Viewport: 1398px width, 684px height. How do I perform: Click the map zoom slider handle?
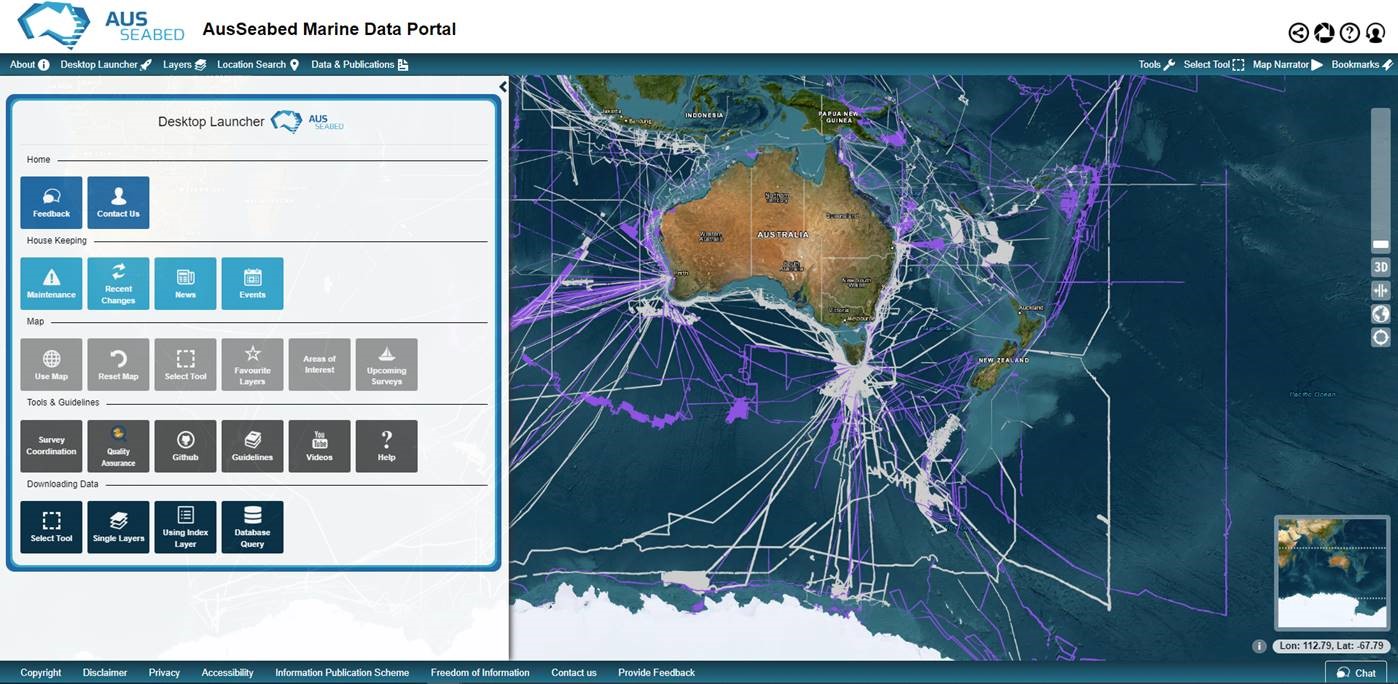(x=1380, y=245)
